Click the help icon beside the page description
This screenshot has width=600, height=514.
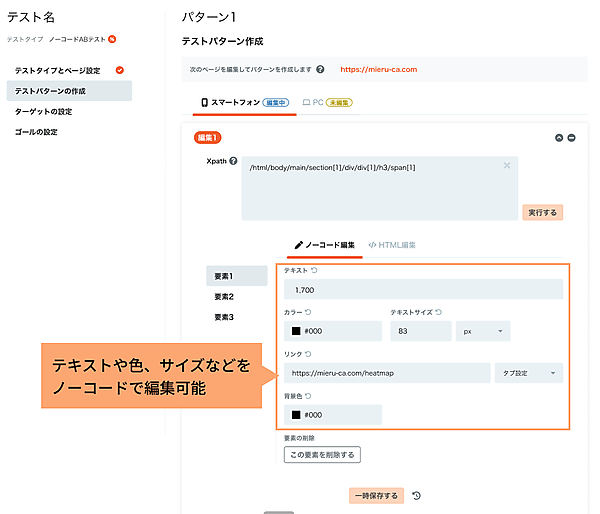[320, 70]
